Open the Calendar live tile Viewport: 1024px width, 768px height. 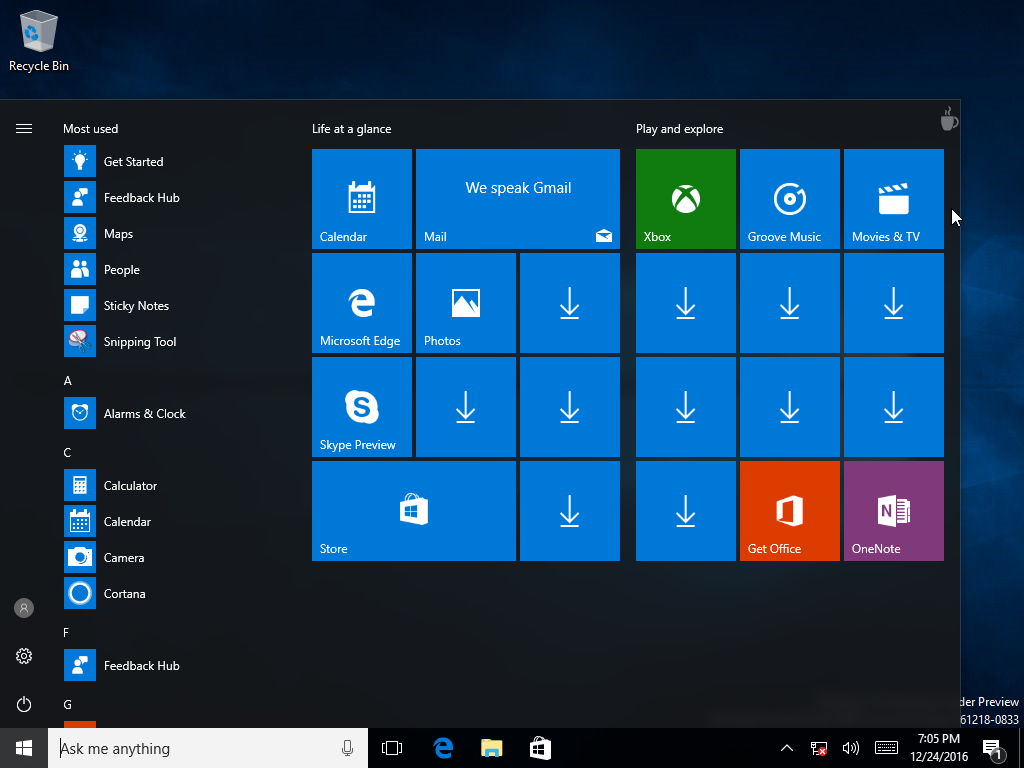[362, 199]
